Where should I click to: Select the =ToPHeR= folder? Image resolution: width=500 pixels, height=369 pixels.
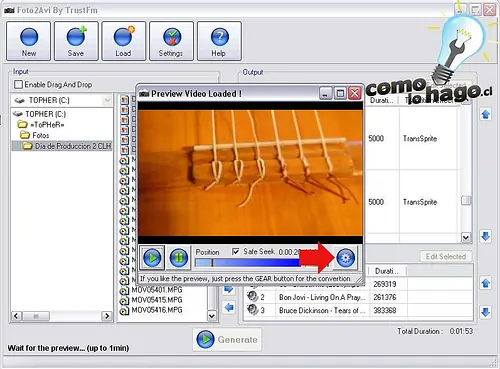point(47,125)
